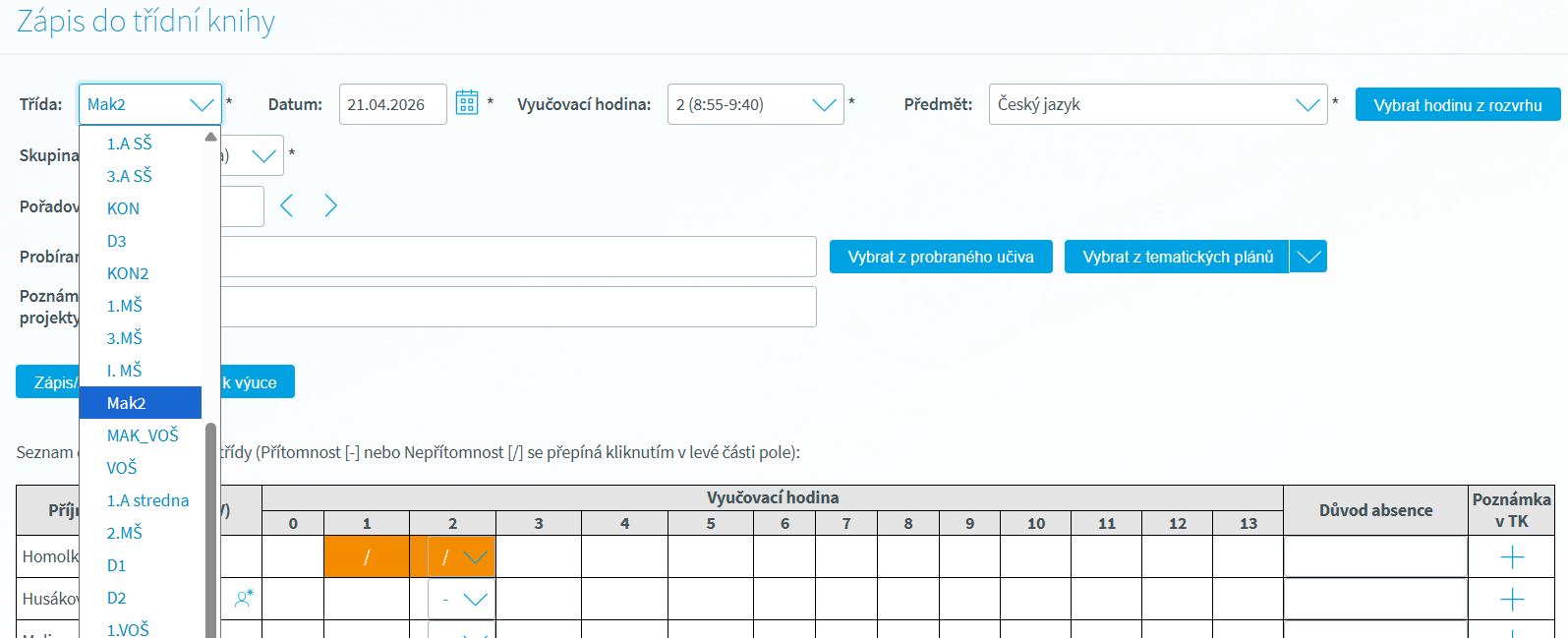
Task: Expand Husáková hour 2 attendance dropdown
Action: click(x=475, y=600)
